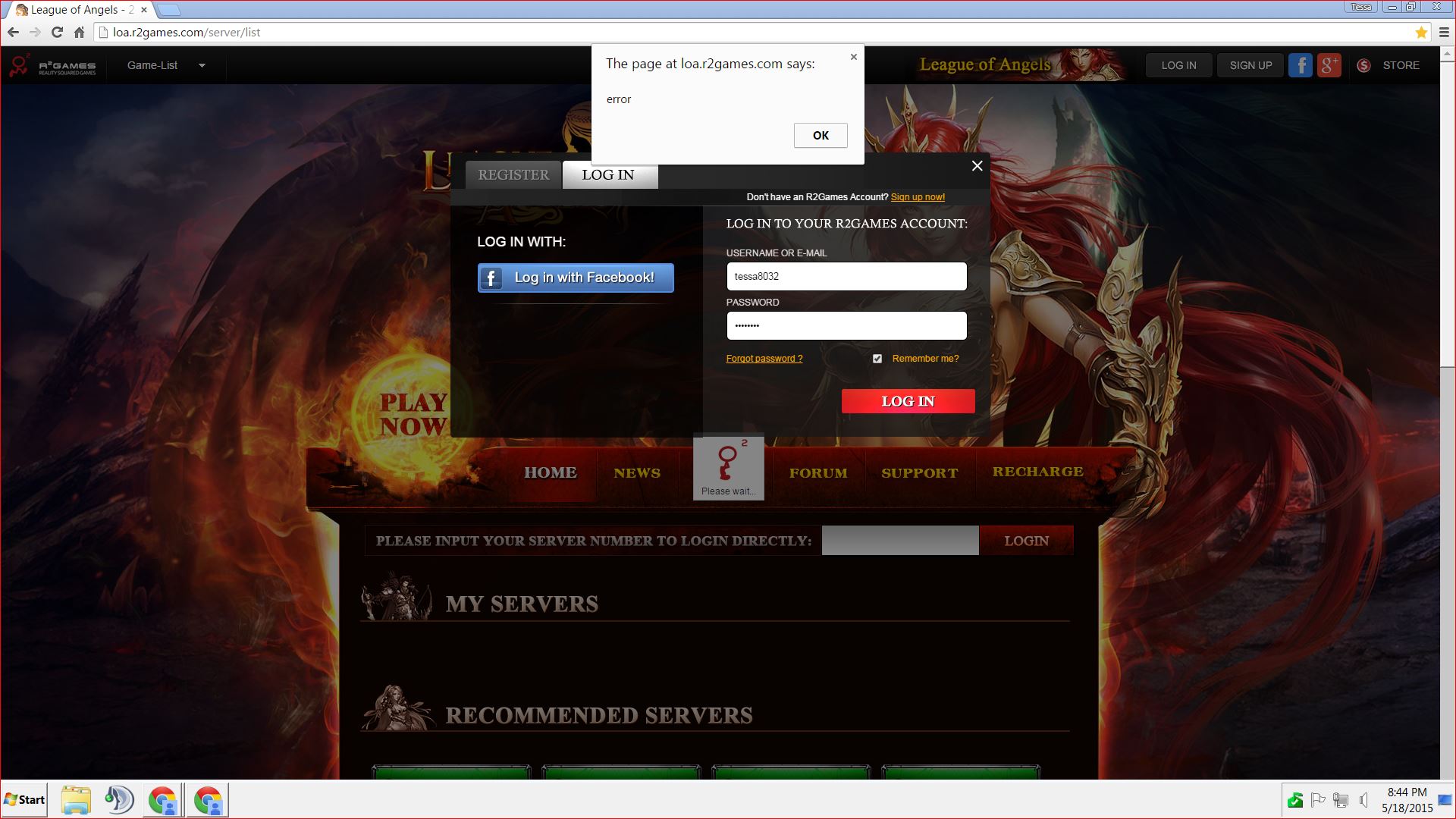
Task: Reload the page in browser
Action: (x=57, y=33)
